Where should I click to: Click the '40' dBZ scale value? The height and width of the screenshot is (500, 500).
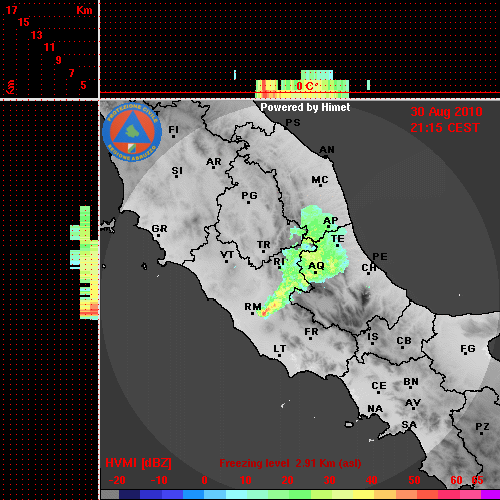tap(372, 480)
